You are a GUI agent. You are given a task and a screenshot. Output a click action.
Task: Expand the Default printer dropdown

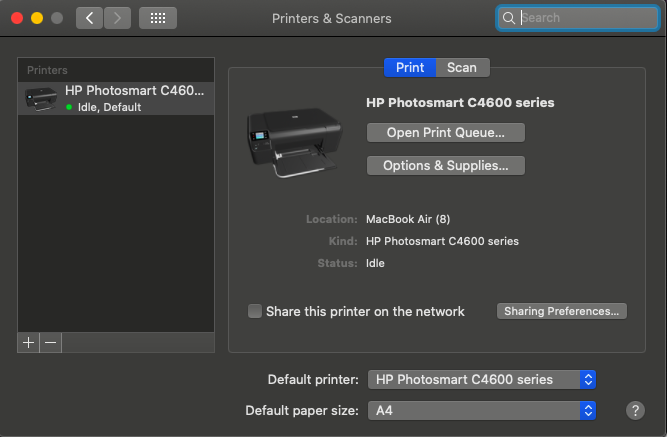coord(482,379)
